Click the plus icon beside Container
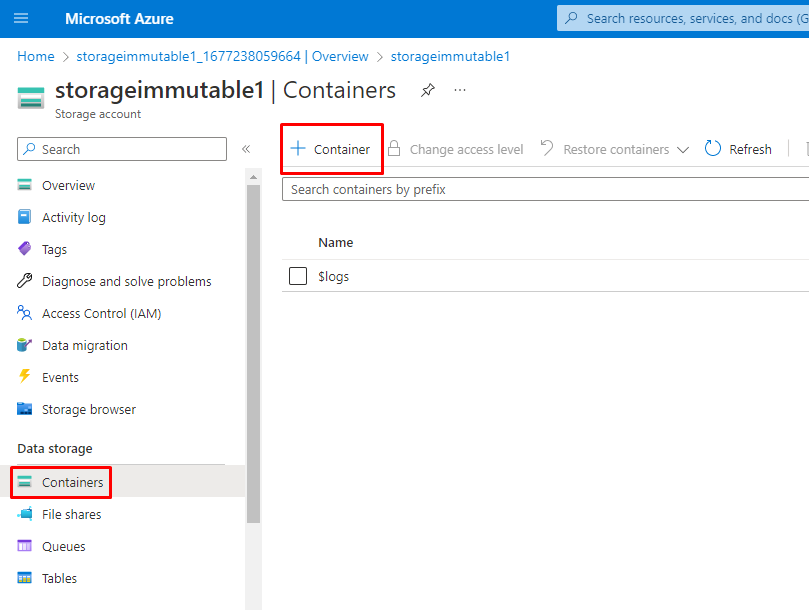Screen dimensions: 809x610 (x=298, y=149)
